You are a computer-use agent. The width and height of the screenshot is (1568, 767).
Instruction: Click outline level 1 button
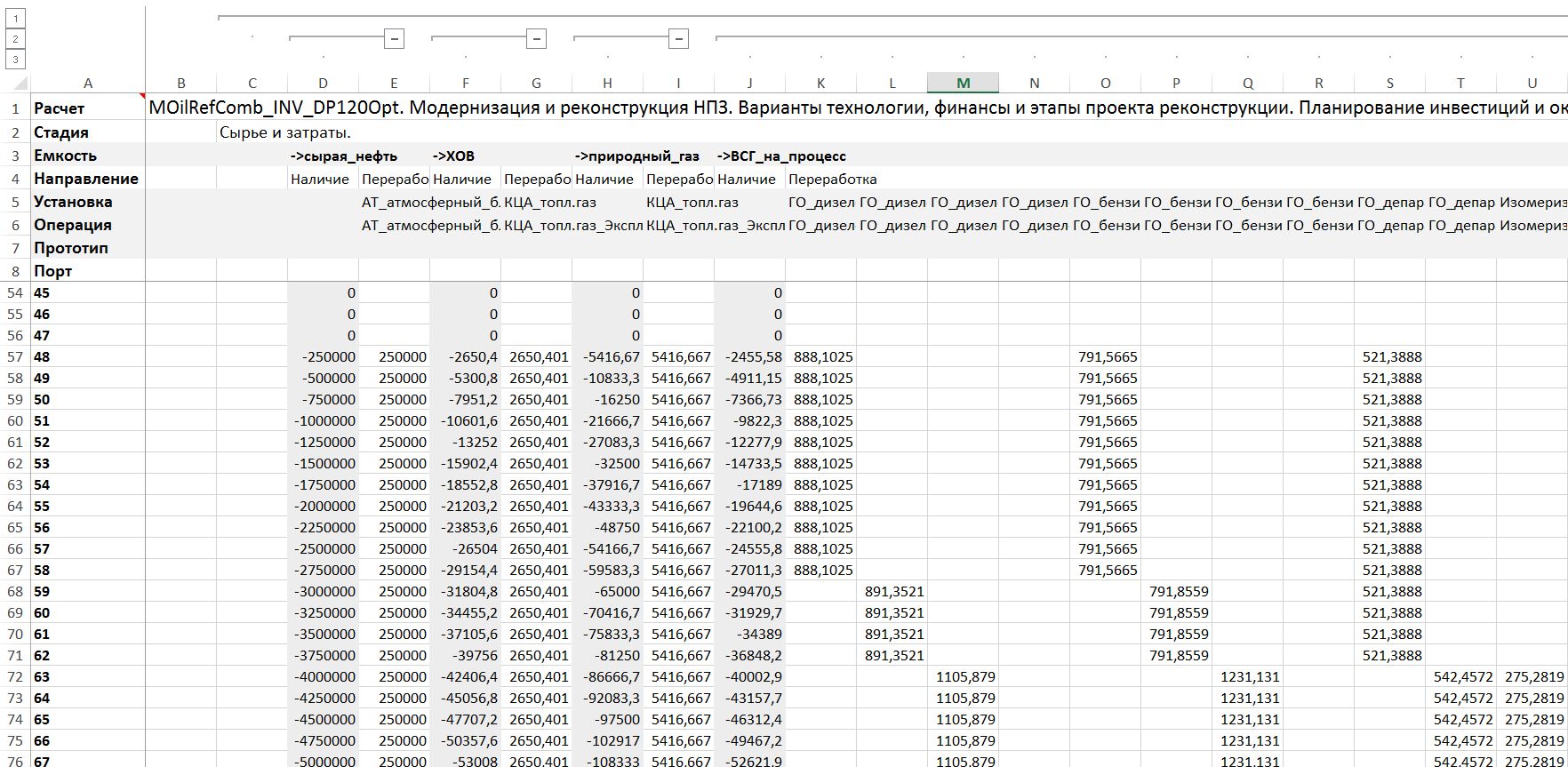pos(15,18)
